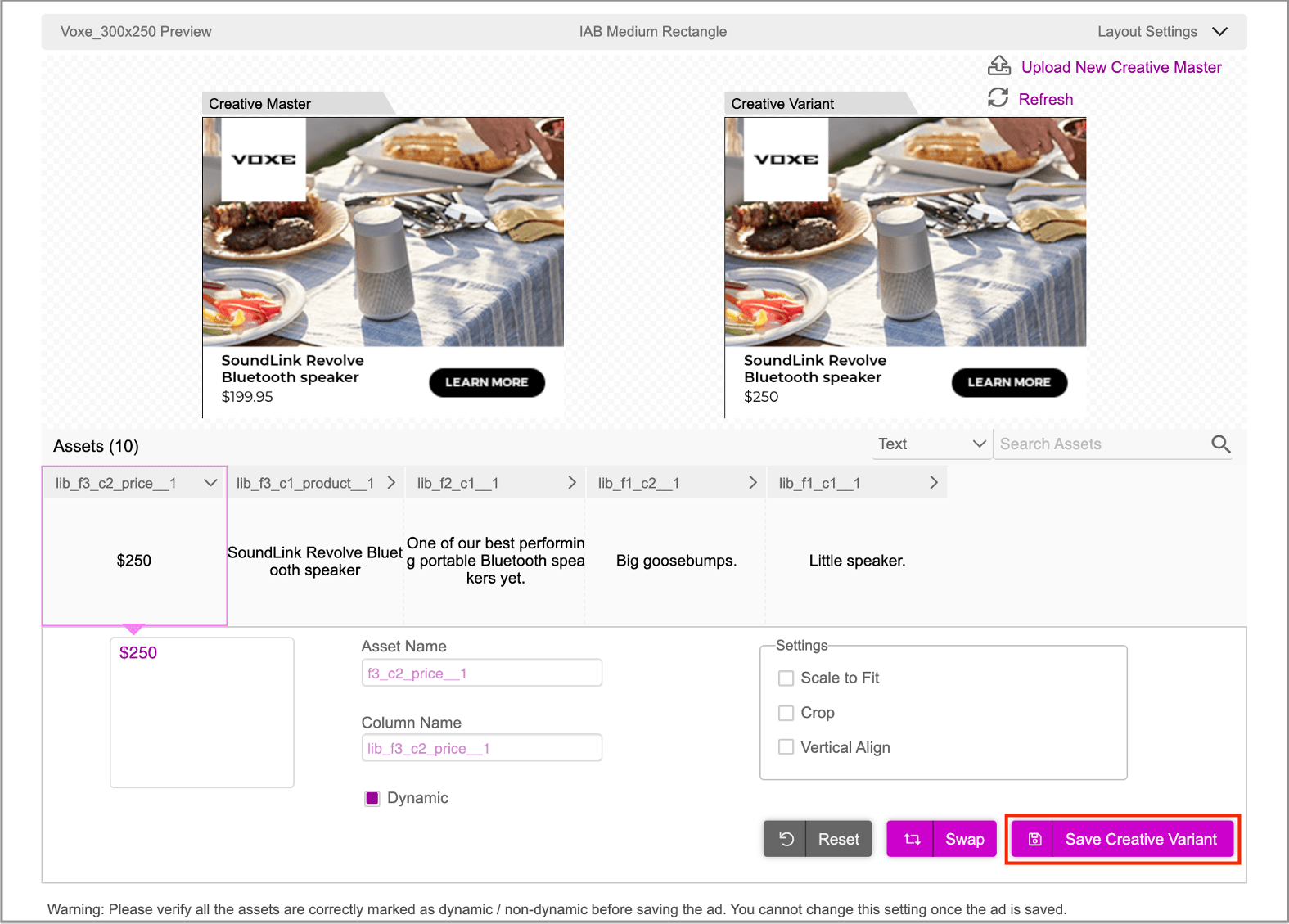Expand the lib_f1_c2__1 asset chevron
Screen dimensions: 1289x924
(x=753, y=483)
